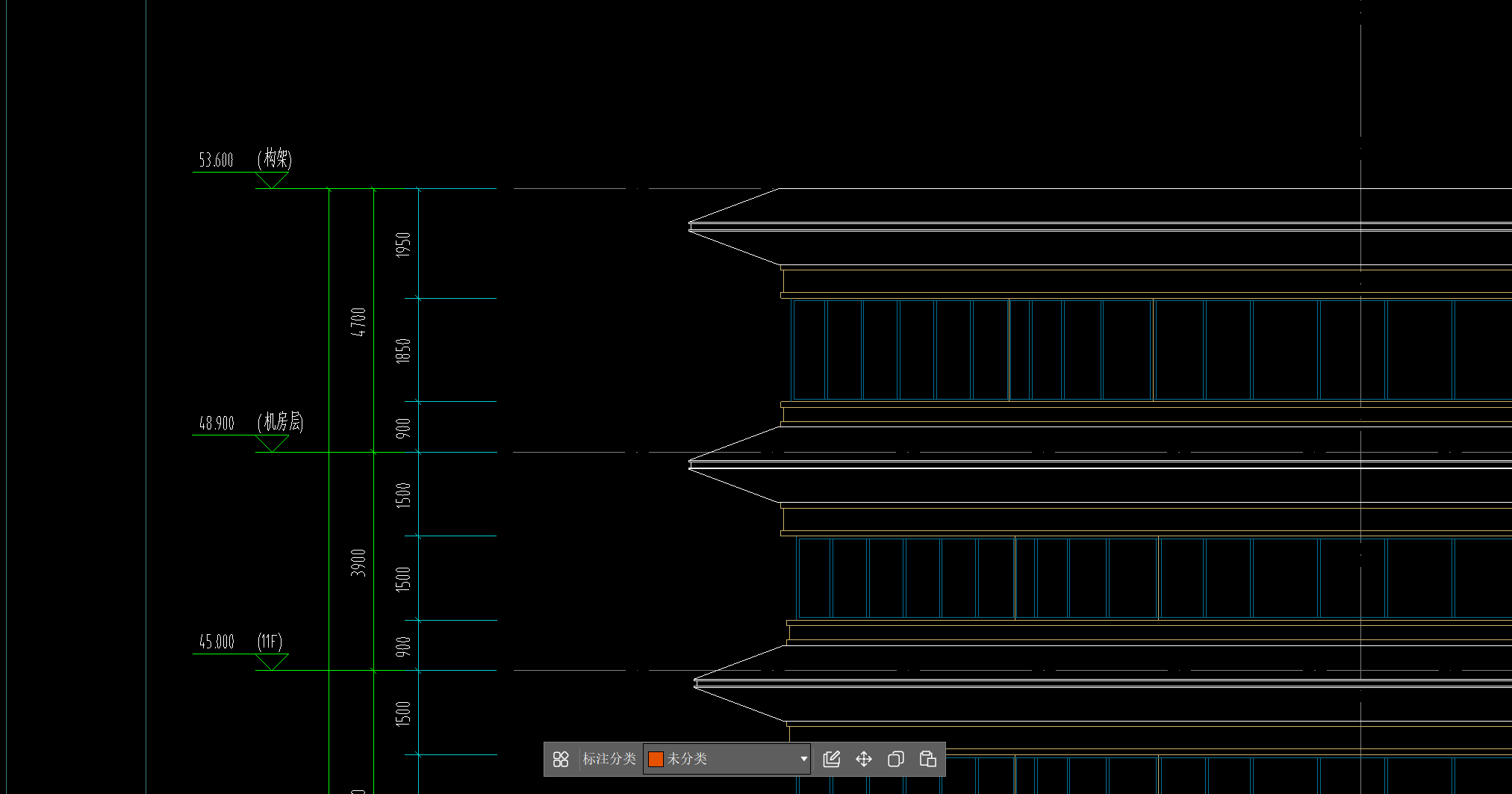This screenshot has width=1512, height=794.
Task: Click the edit annotation pencil icon
Action: (x=831, y=759)
